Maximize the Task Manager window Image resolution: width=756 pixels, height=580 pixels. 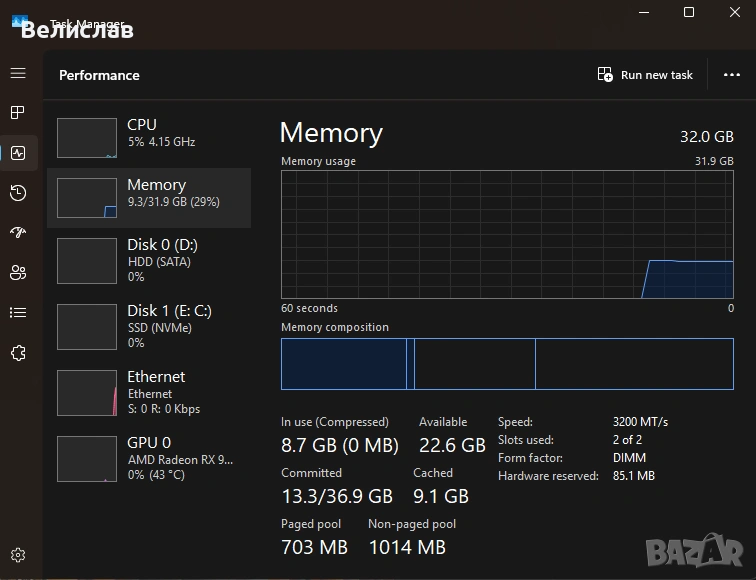pos(689,12)
